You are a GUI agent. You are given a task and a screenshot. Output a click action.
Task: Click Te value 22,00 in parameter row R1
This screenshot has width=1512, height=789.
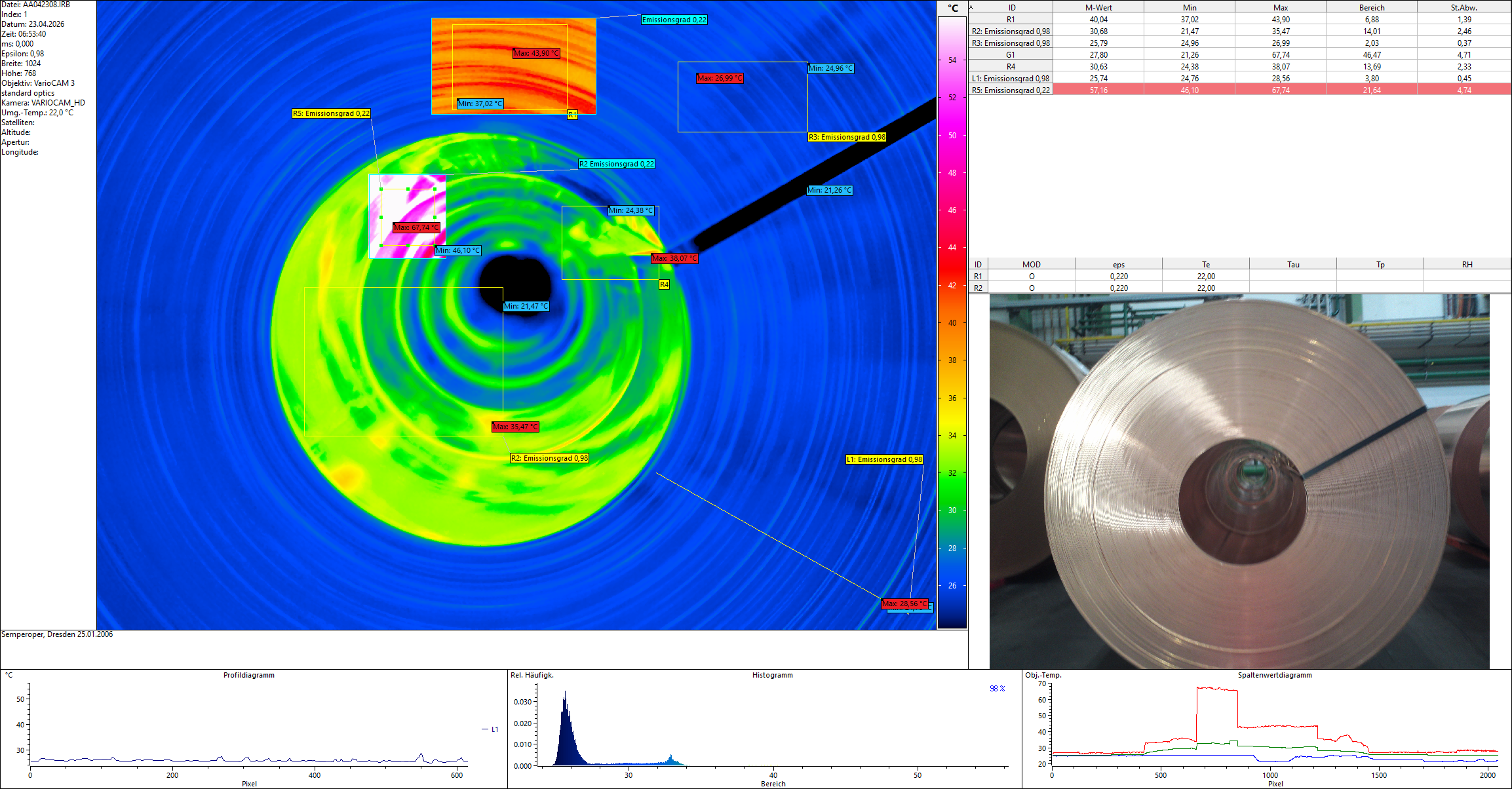[x=1206, y=277]
